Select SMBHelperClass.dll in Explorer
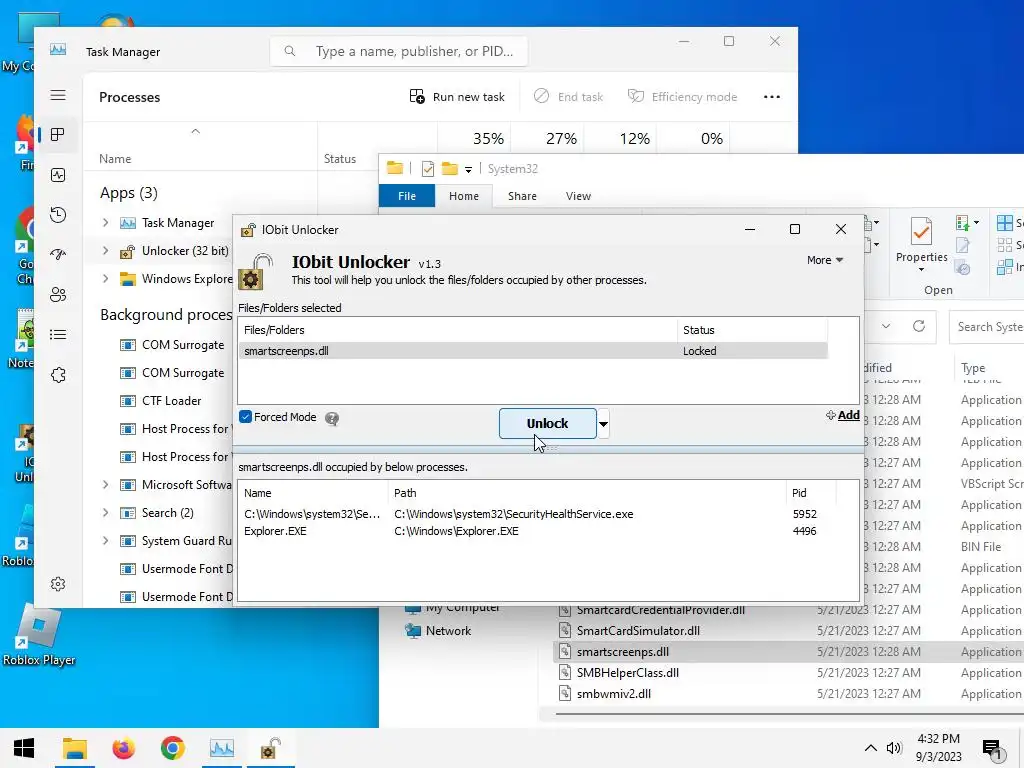The width and height of the screenshot is (1024, 768). pyautogui.click(x=628, y=673)
